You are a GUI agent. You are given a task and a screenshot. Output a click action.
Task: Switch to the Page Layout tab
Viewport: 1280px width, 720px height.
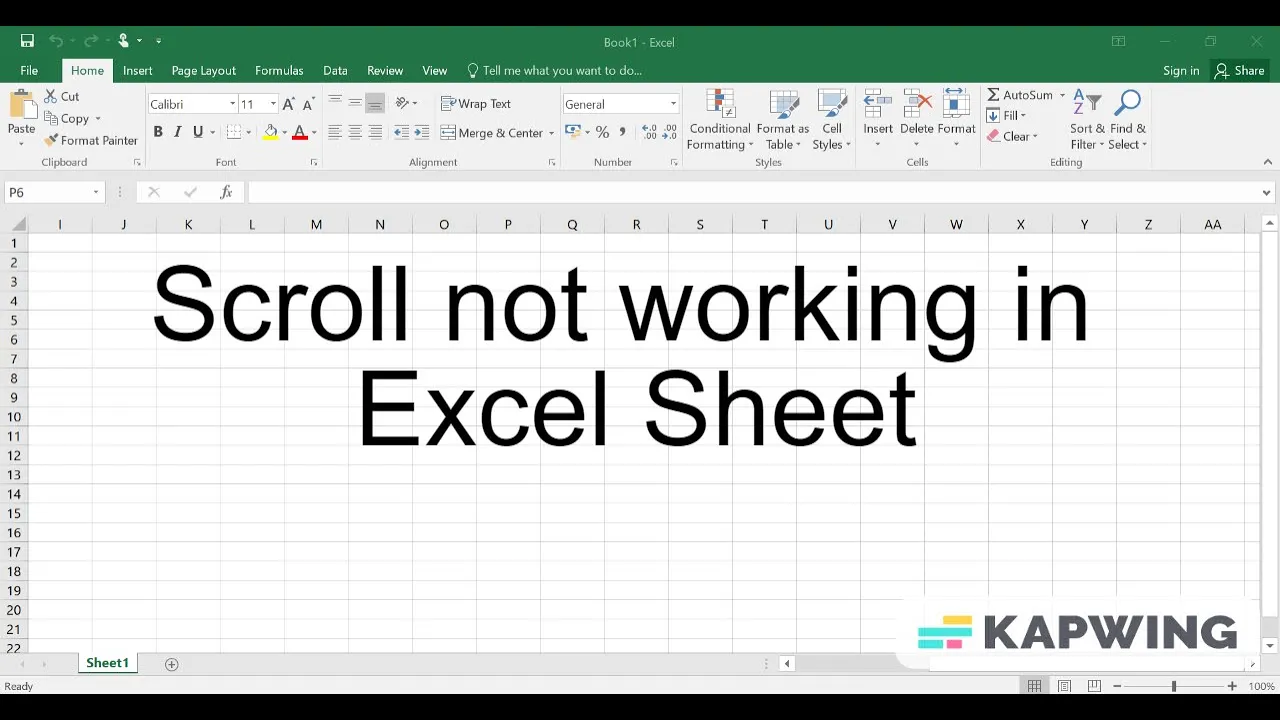pyautogui.click(x=204, y=70)
